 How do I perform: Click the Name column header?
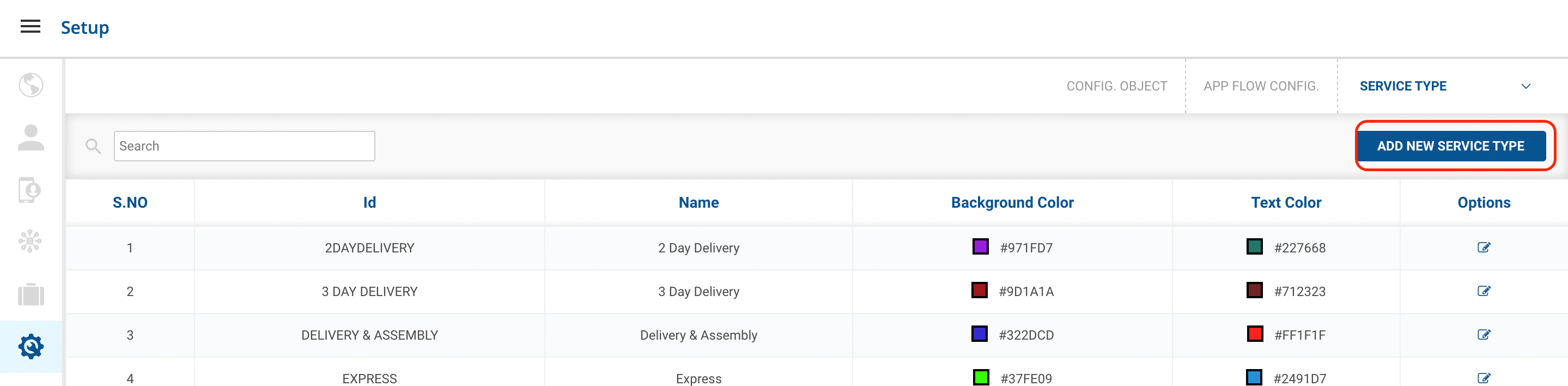pyautogui.click(x=698, y=203)
